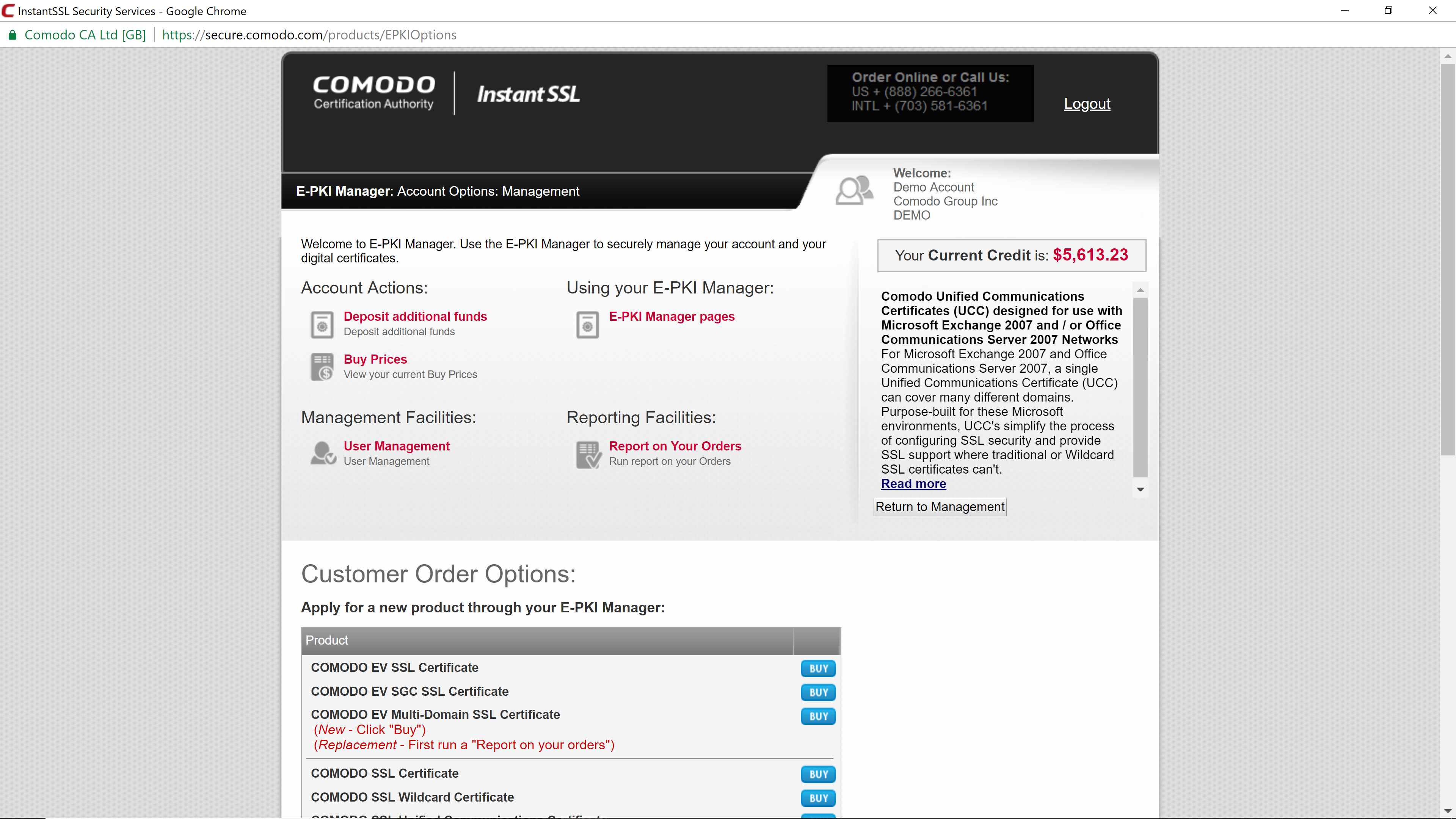This screenshot has height=819, width=1456.
Task: Close the Chrome window
Action: pyautogui.click(x=1432, y=11)
